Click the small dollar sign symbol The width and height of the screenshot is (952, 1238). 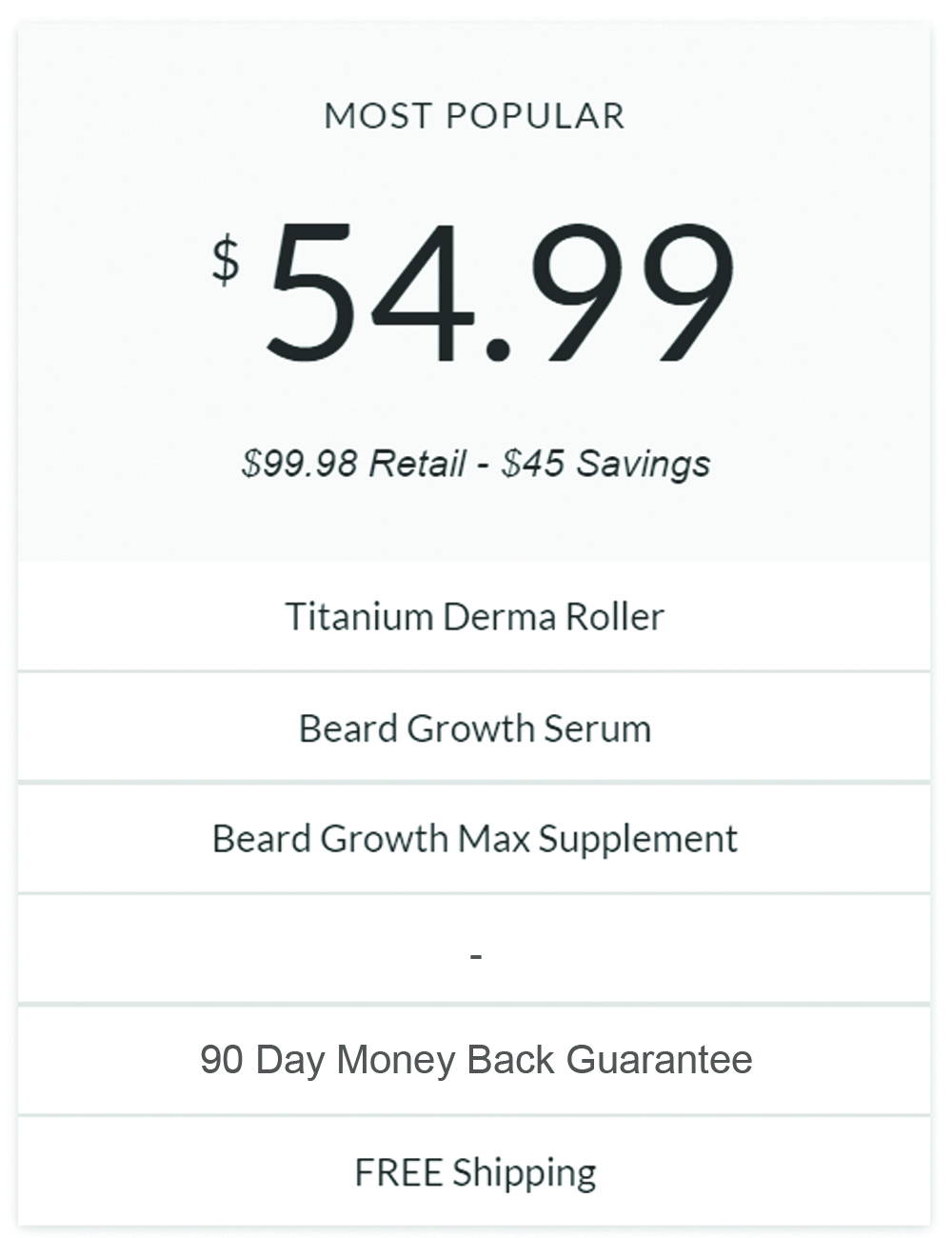(226, 261)
